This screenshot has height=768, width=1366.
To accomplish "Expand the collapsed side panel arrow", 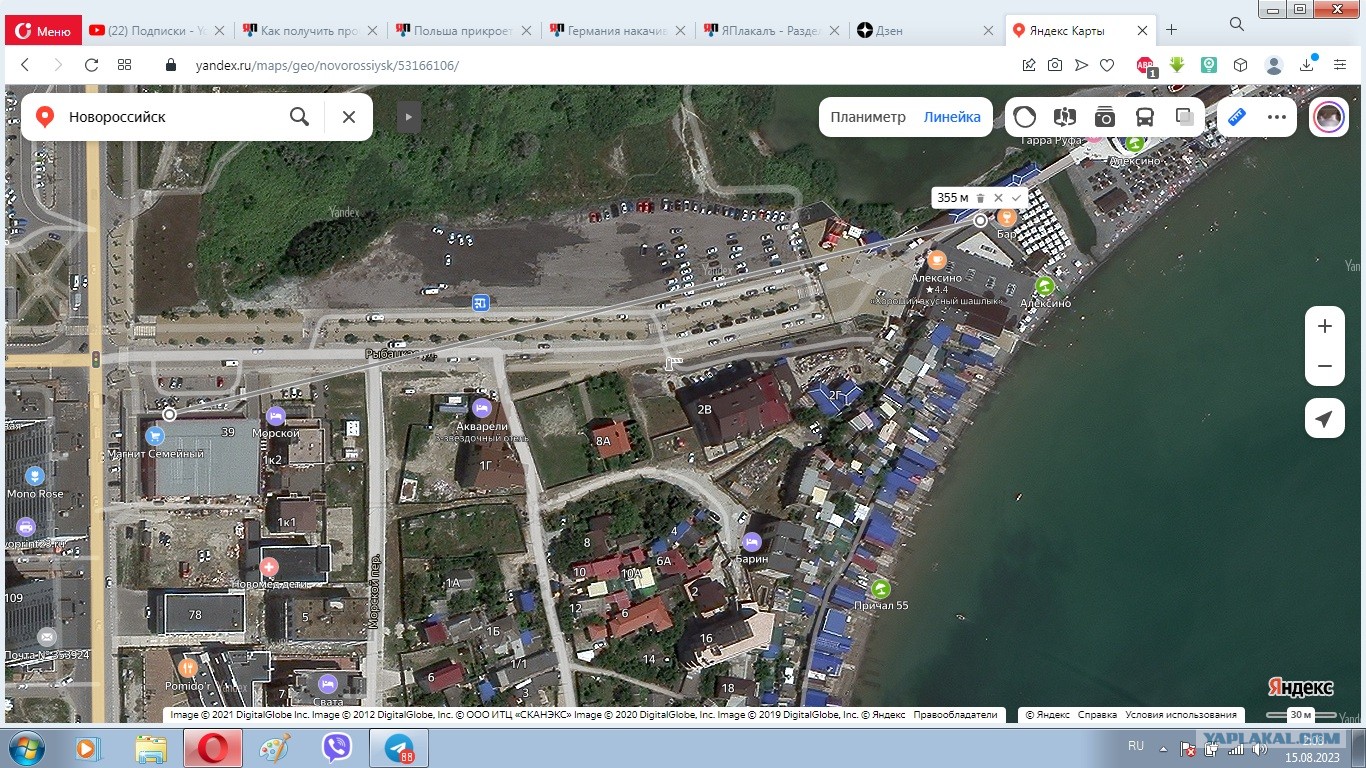I will tap(408, 117).
